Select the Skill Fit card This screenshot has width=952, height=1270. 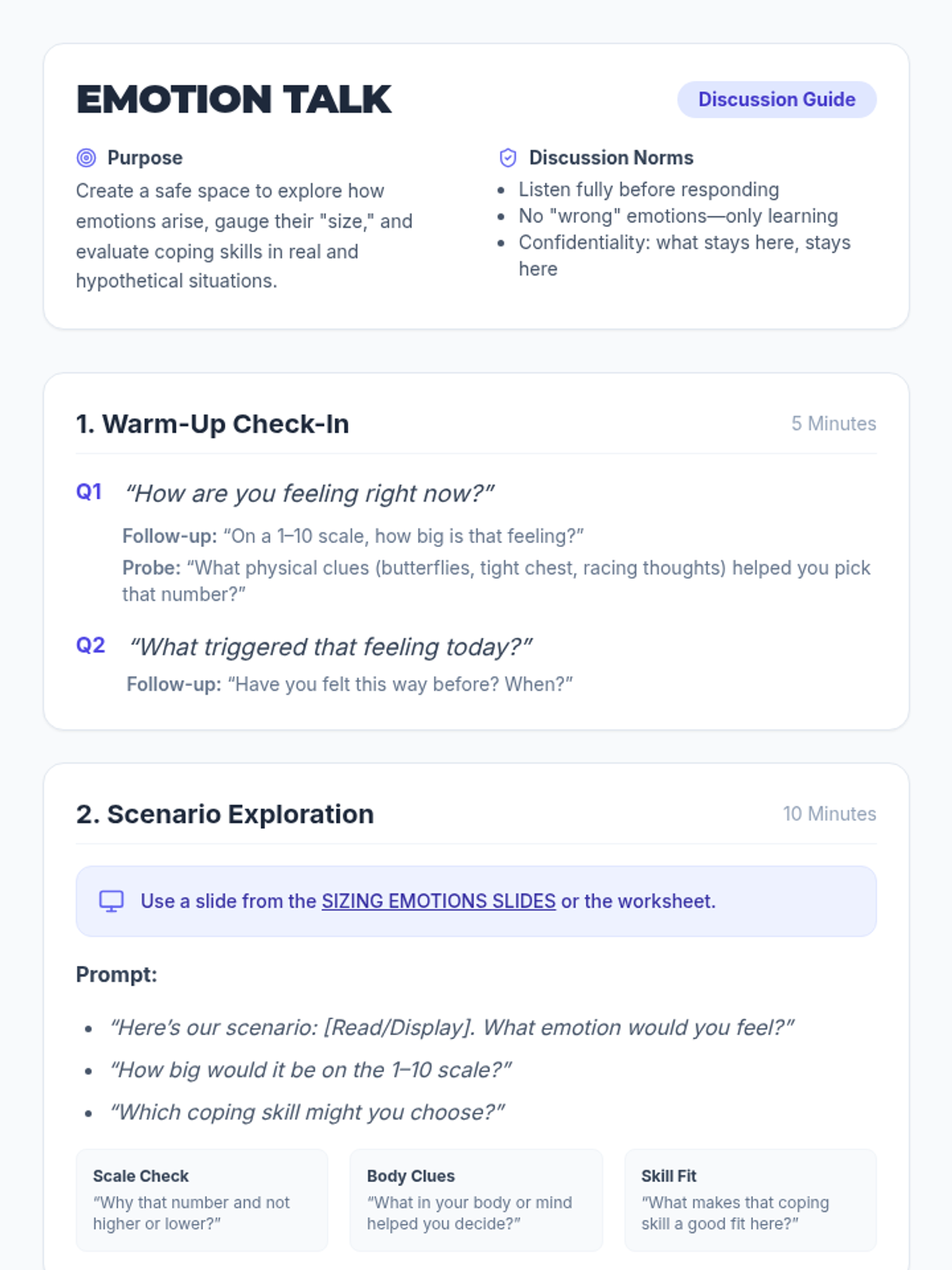750,1200
